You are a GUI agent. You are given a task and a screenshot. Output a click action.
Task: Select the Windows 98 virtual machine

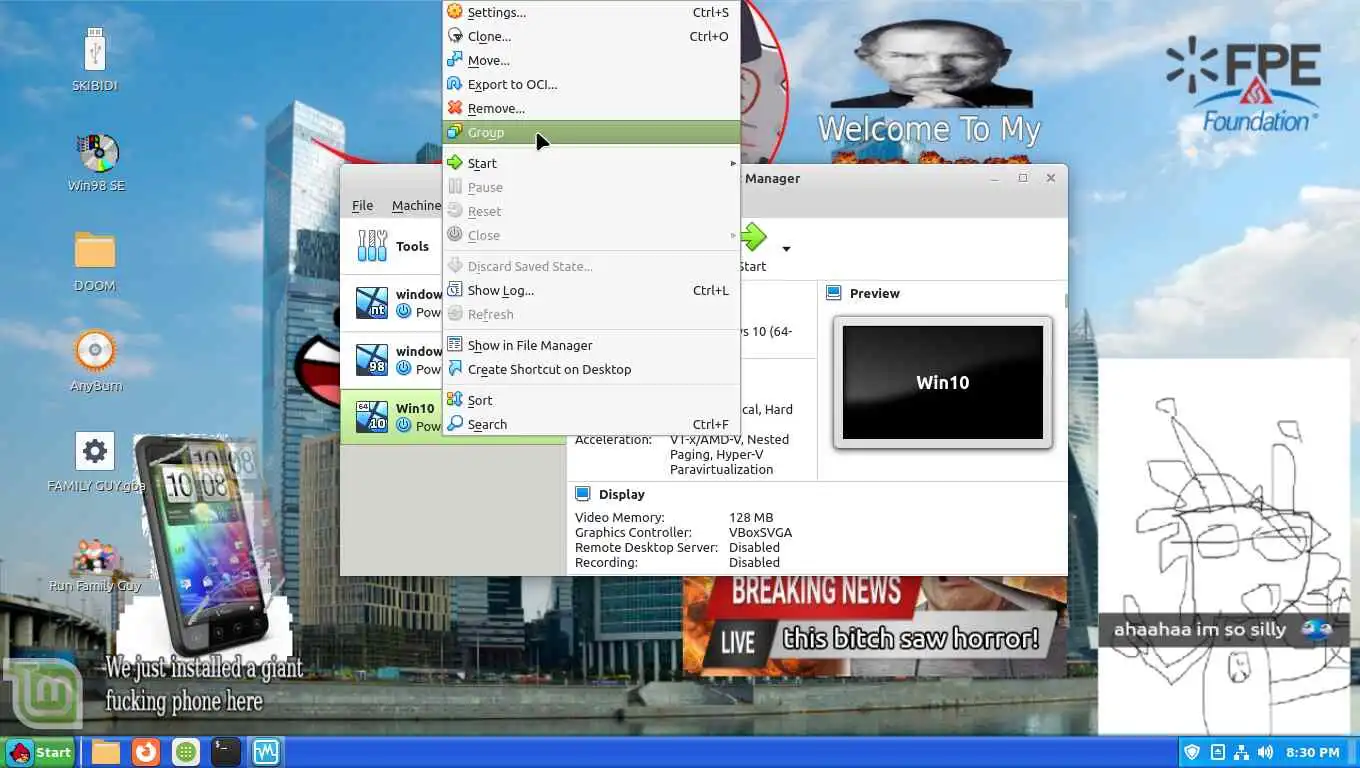click(392, 360)
